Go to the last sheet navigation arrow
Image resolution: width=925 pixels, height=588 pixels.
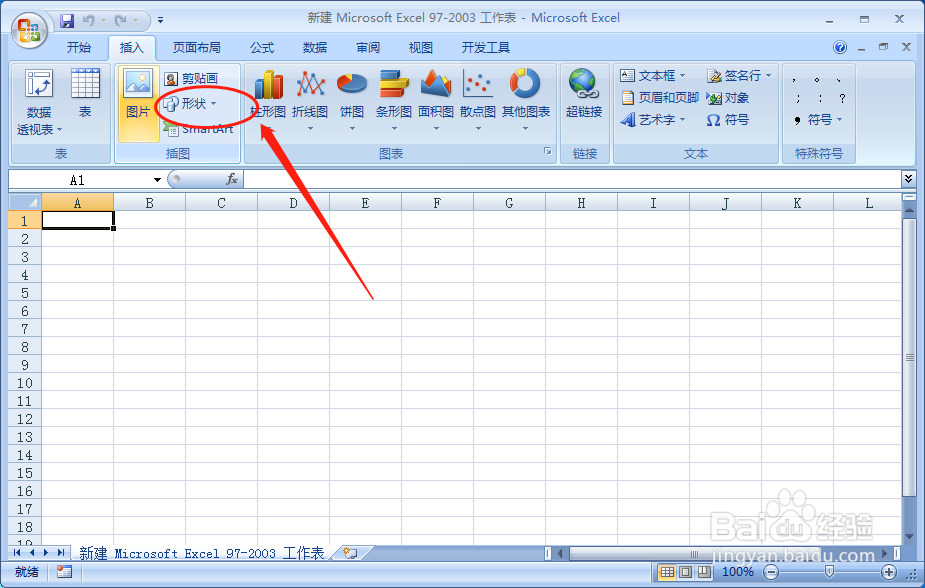61,553
